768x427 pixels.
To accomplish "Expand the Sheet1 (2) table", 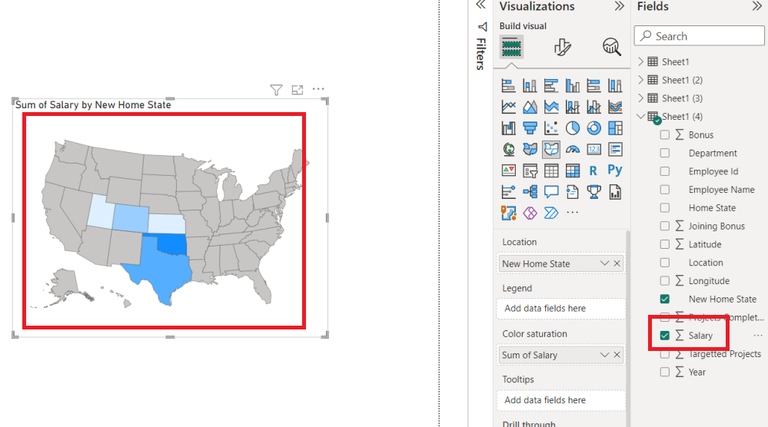I will tap(641, 80).
